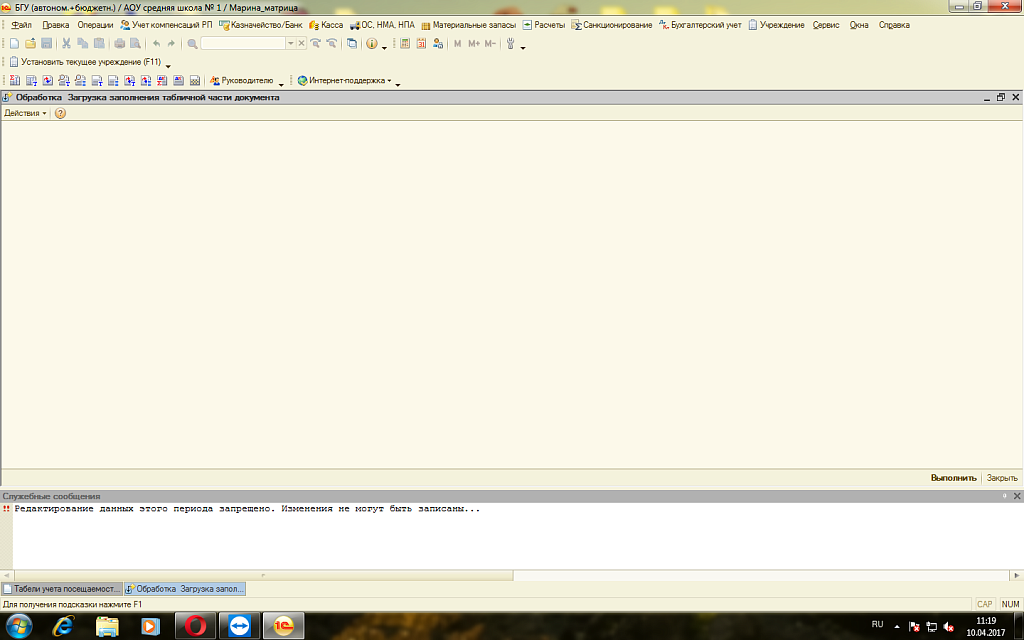Viewport: 1024px width, 640px height.
Task: Click the blue info help icon
Action: point(371,44)
